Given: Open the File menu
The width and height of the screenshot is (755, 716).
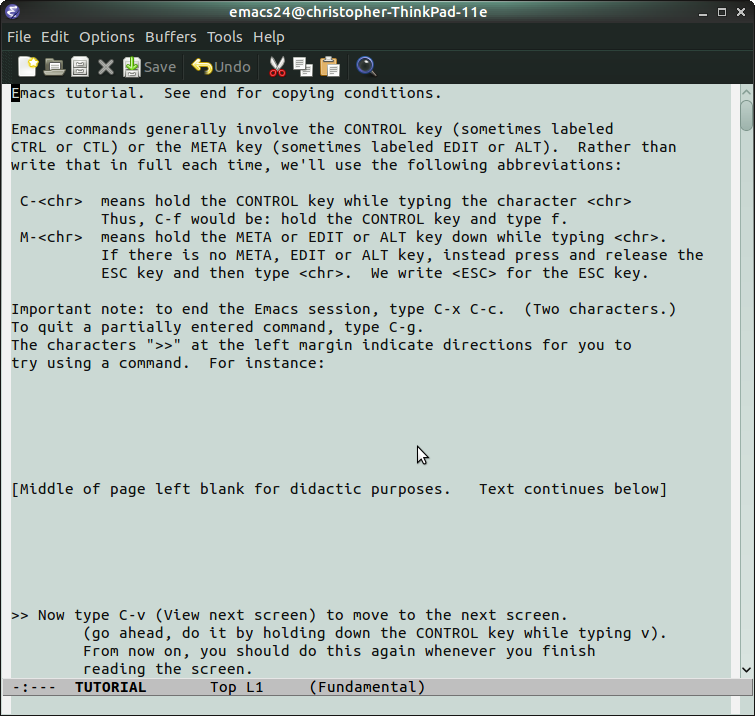Looking at the screenshot, I should [x=19, y=37].
